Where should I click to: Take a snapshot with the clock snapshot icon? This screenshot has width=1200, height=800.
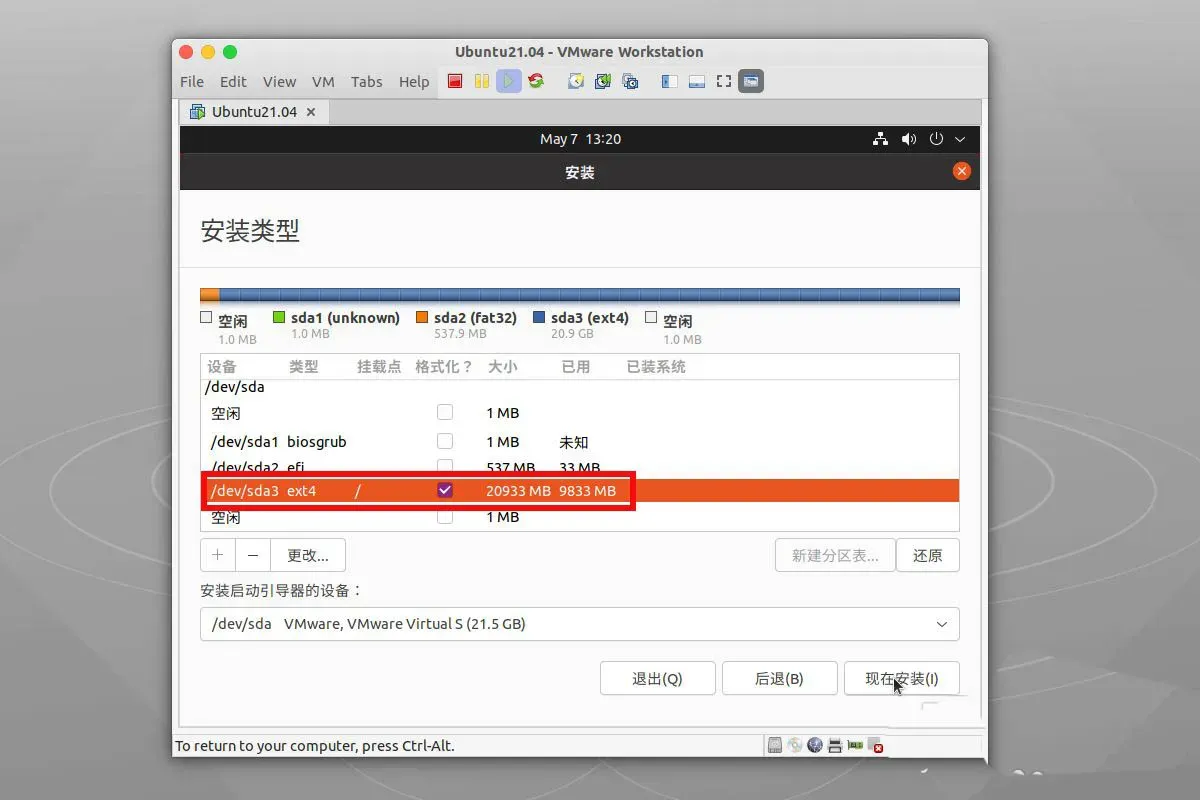tap(576, 82)
